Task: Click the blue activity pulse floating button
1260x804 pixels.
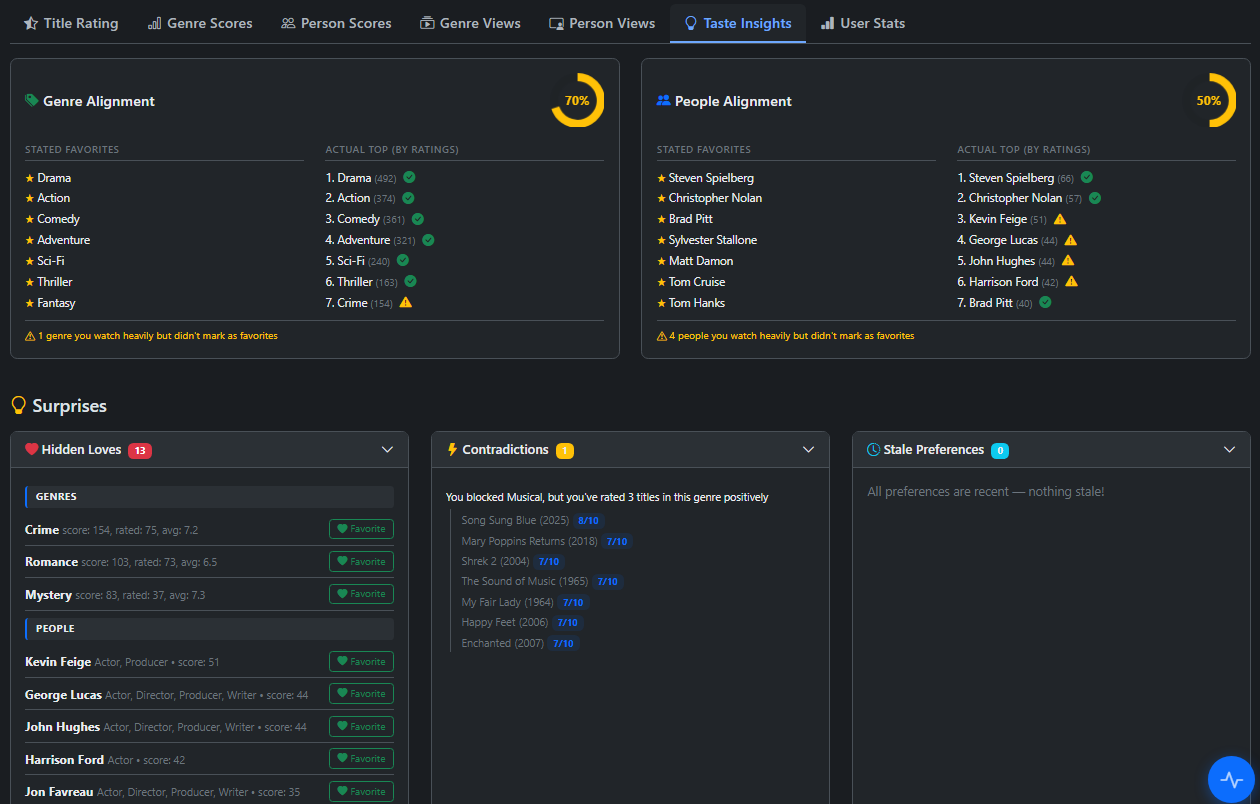Action: click(x=1232, y=779)
